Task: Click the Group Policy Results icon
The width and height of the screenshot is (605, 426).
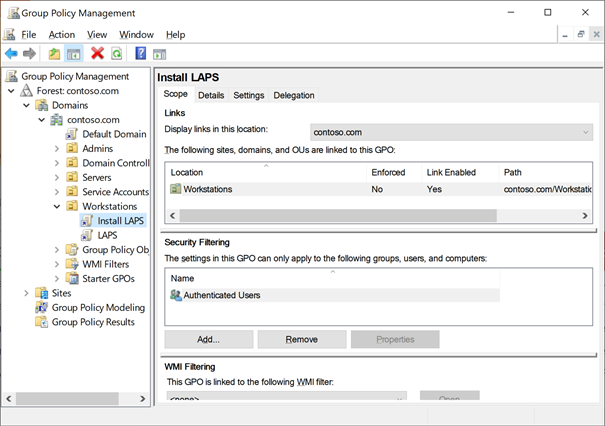Action: coord(41,321)
